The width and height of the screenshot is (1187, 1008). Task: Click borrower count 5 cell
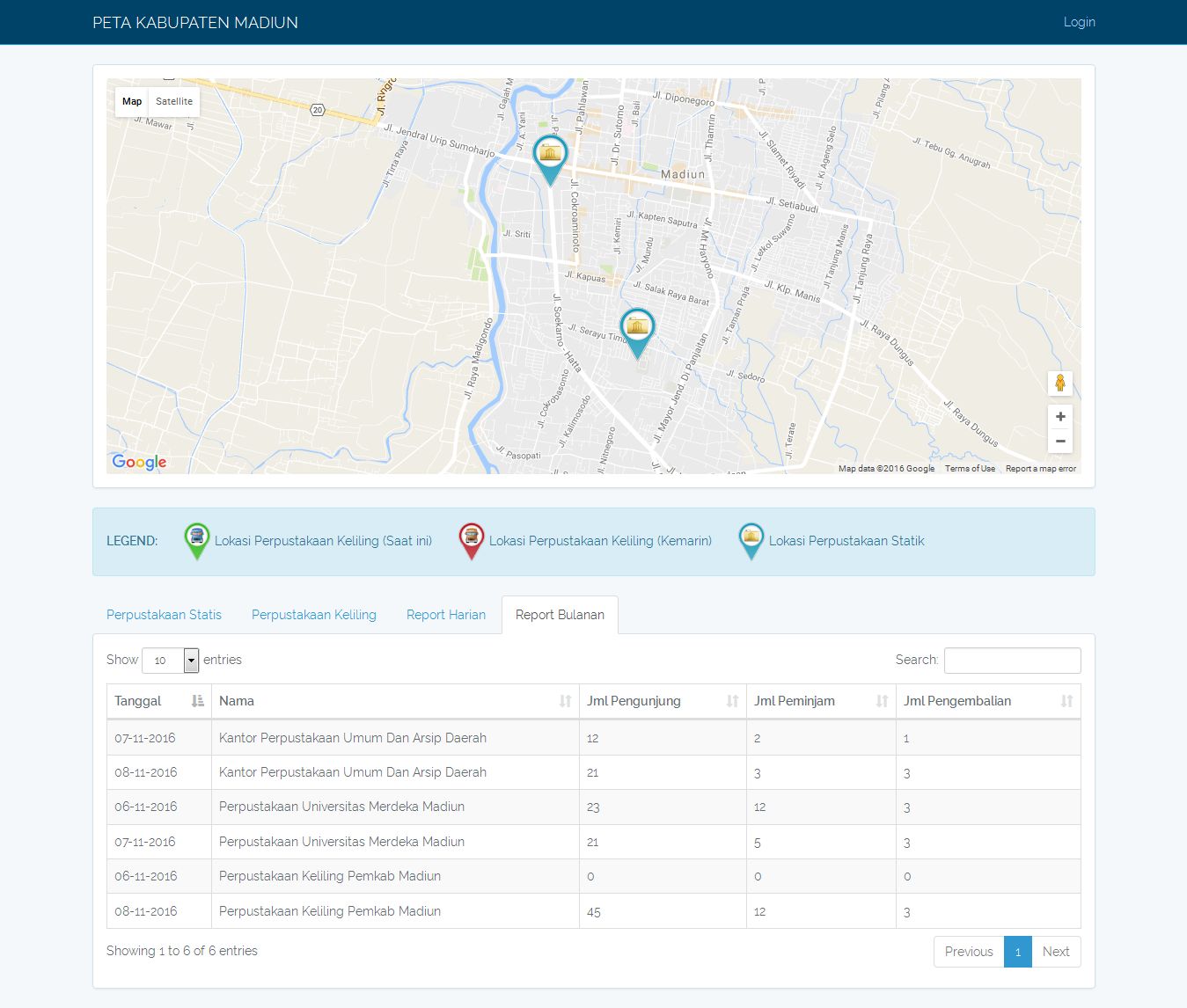758,842
